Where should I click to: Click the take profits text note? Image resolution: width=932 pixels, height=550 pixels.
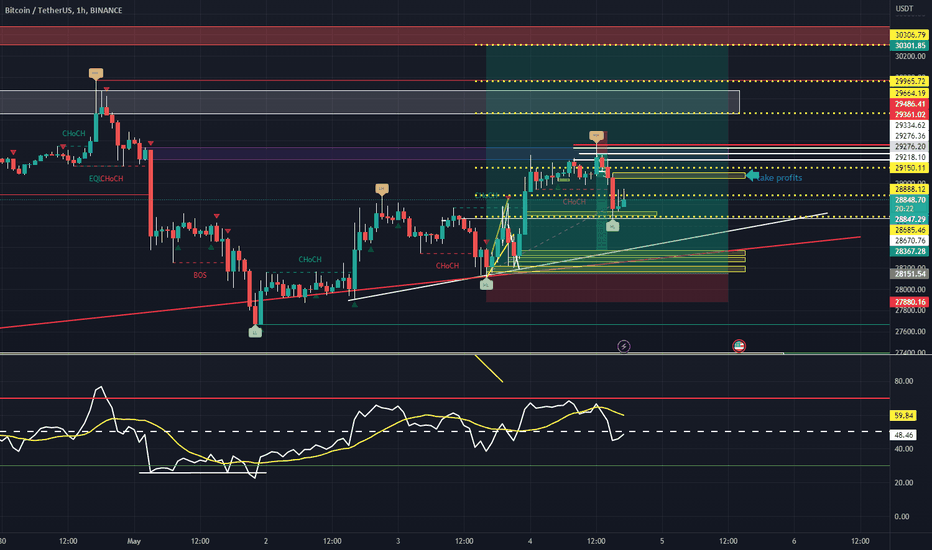point(780,178)
